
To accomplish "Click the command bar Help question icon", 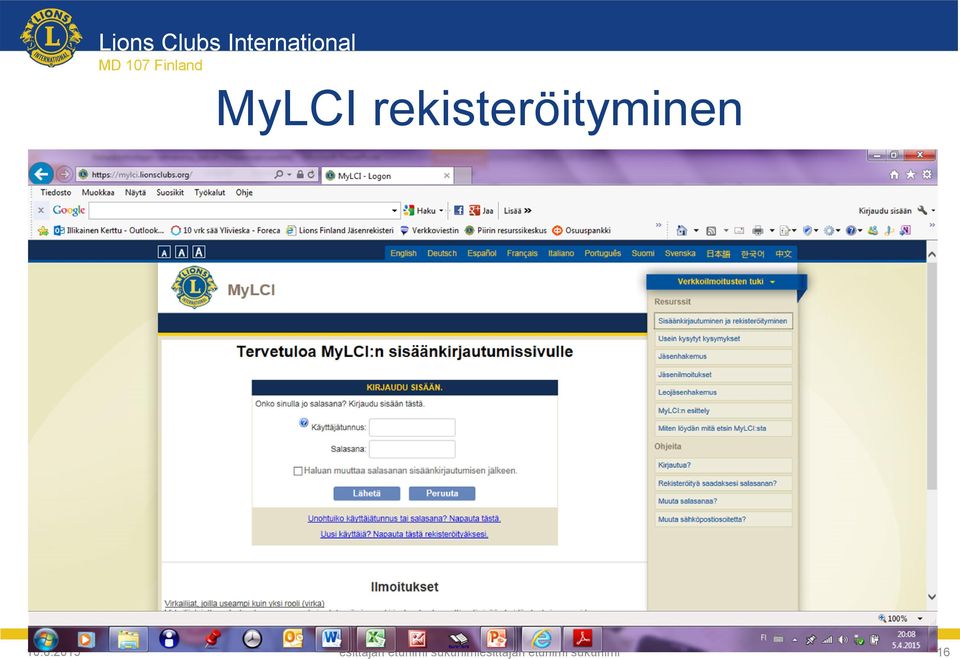I will point(851,231).
